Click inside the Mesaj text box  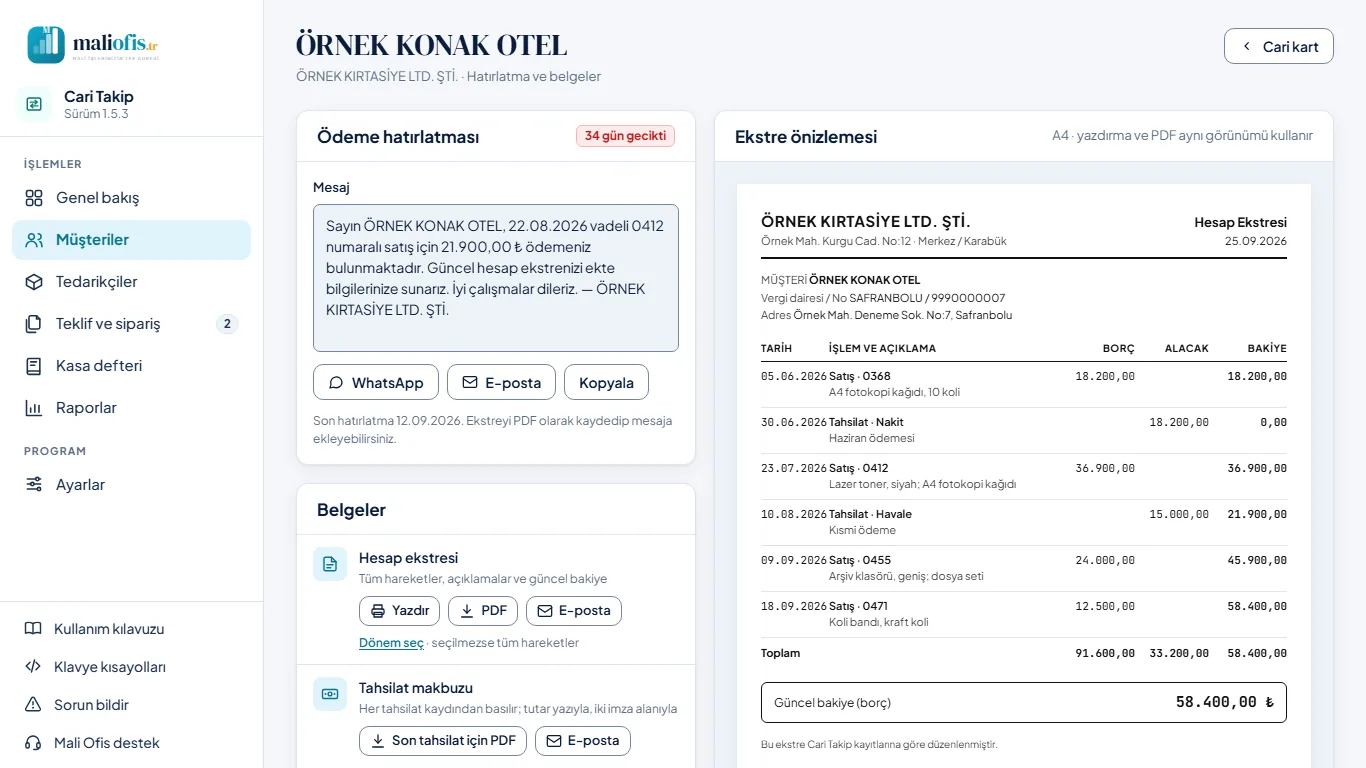(496, 278)
